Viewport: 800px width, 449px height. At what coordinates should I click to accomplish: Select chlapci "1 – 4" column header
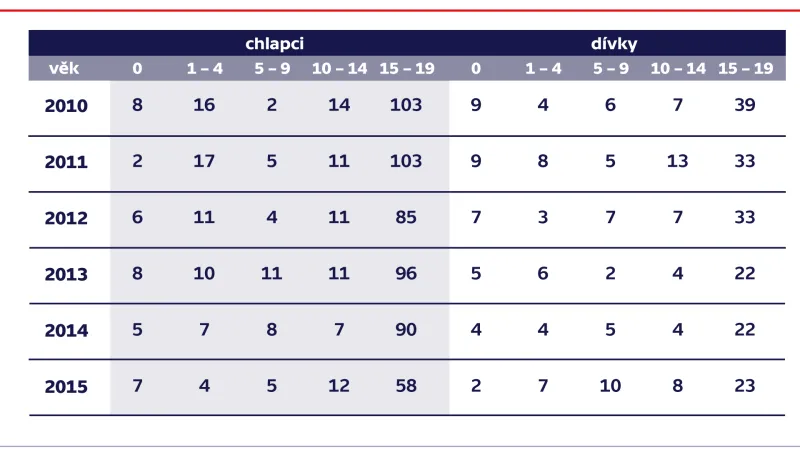[x=204, y=69]
